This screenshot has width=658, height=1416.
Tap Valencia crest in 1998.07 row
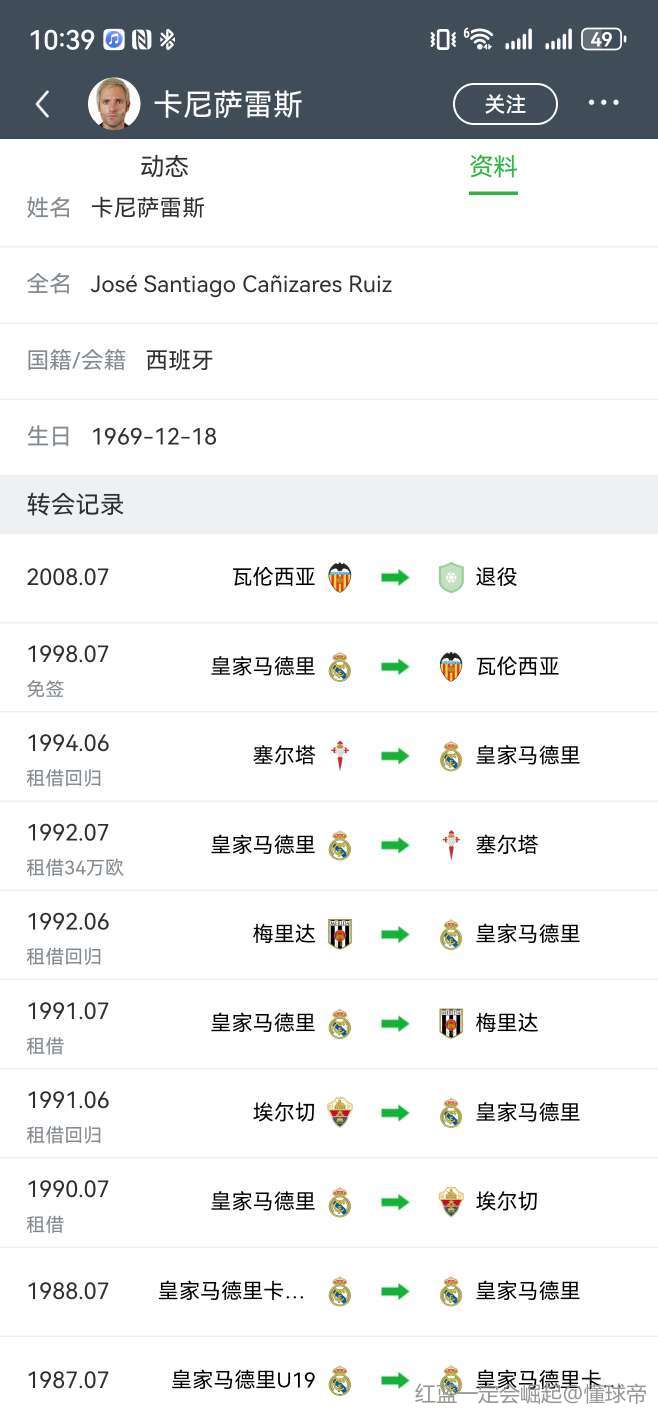tap(451, 667)
